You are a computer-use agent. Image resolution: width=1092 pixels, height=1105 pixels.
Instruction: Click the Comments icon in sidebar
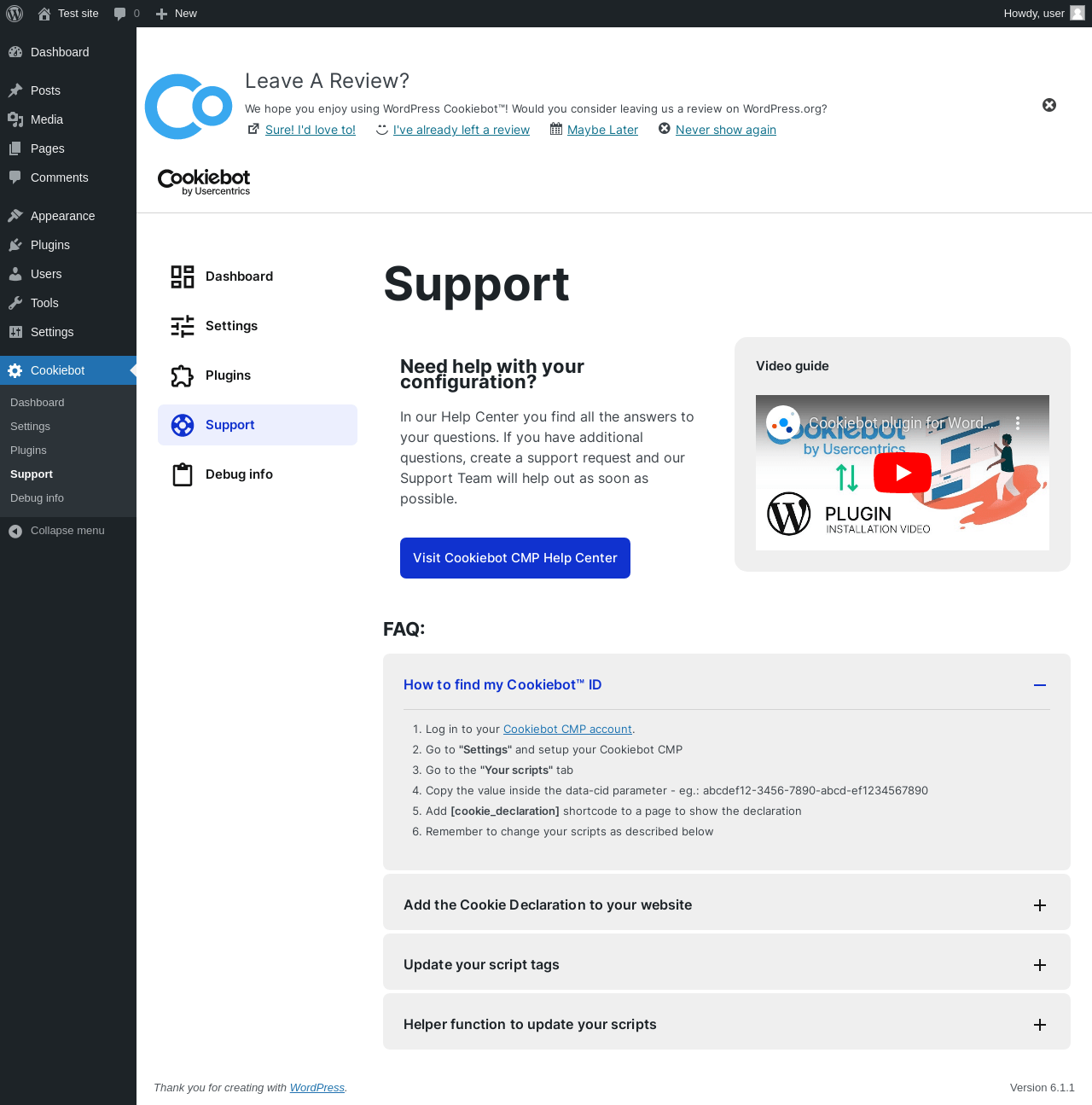(x=15, y=177)
